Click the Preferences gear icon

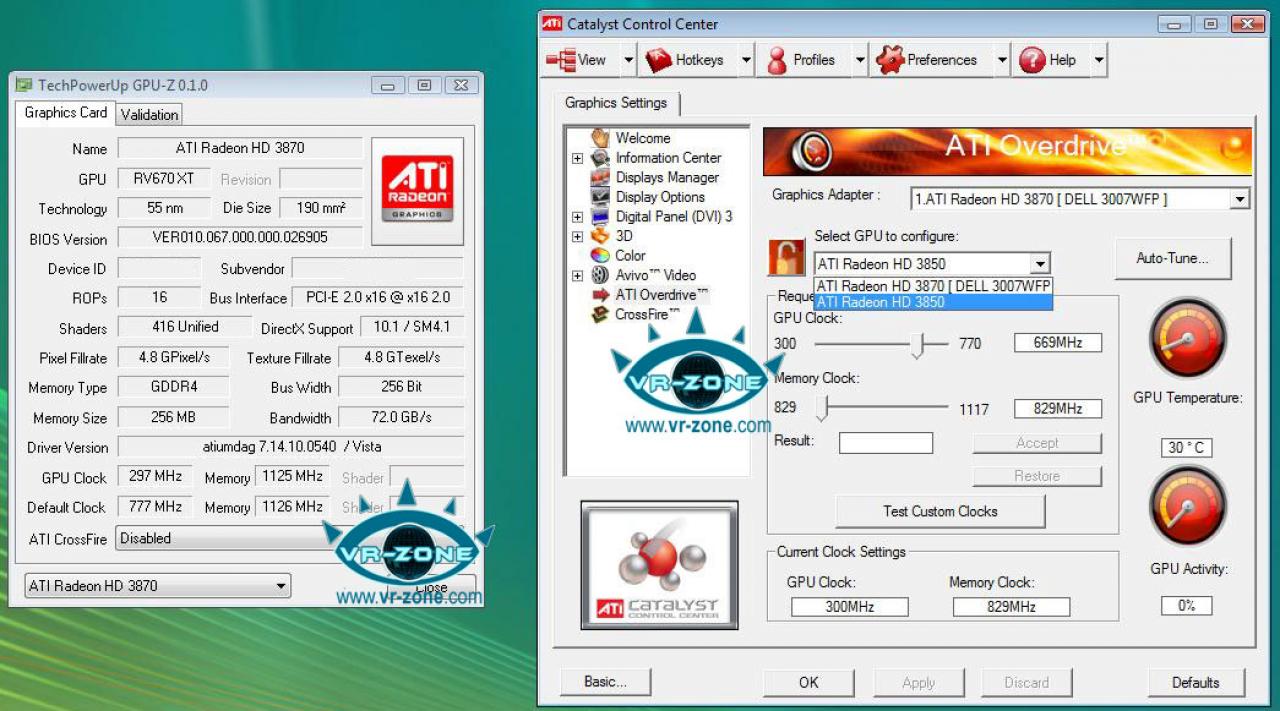pos(889,60)
